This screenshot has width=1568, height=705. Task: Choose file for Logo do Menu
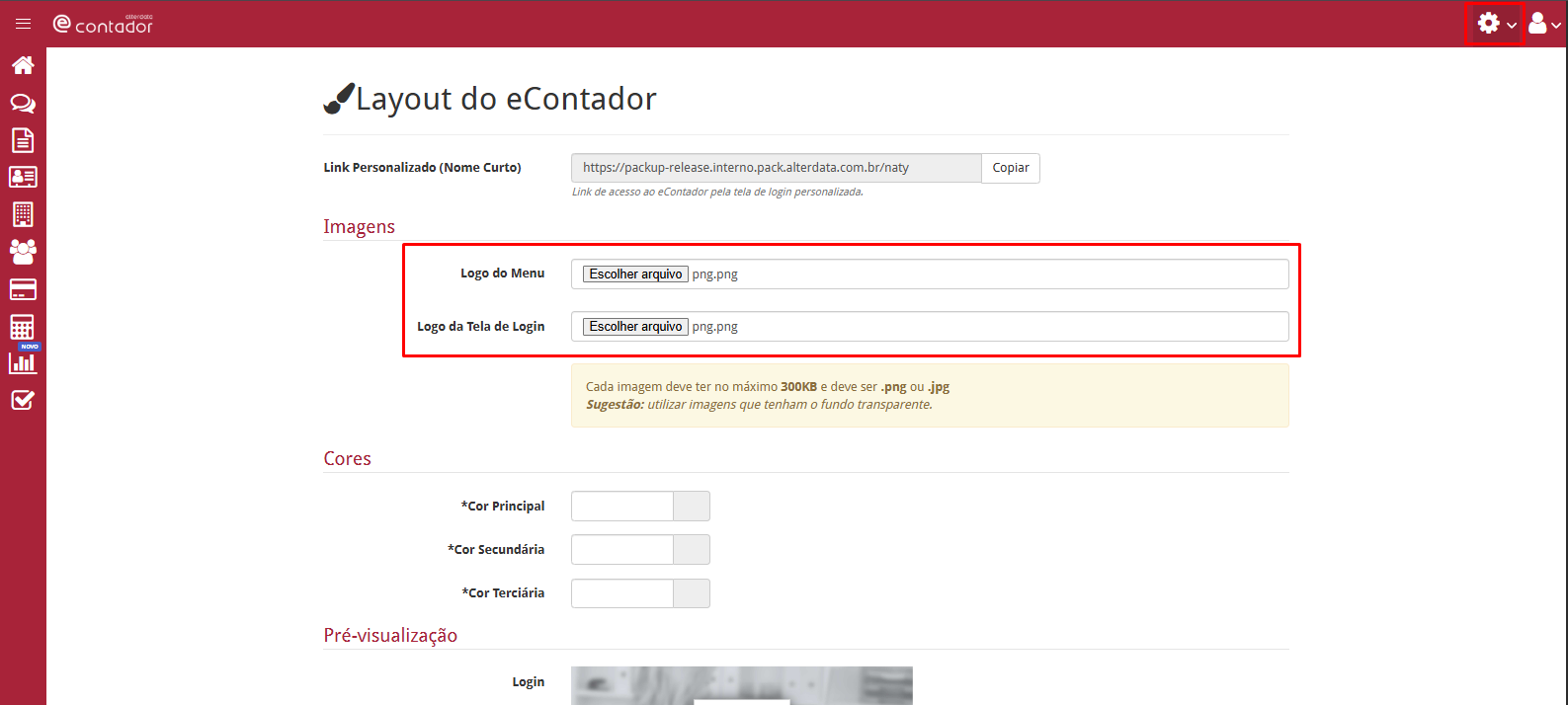(635, 274)
